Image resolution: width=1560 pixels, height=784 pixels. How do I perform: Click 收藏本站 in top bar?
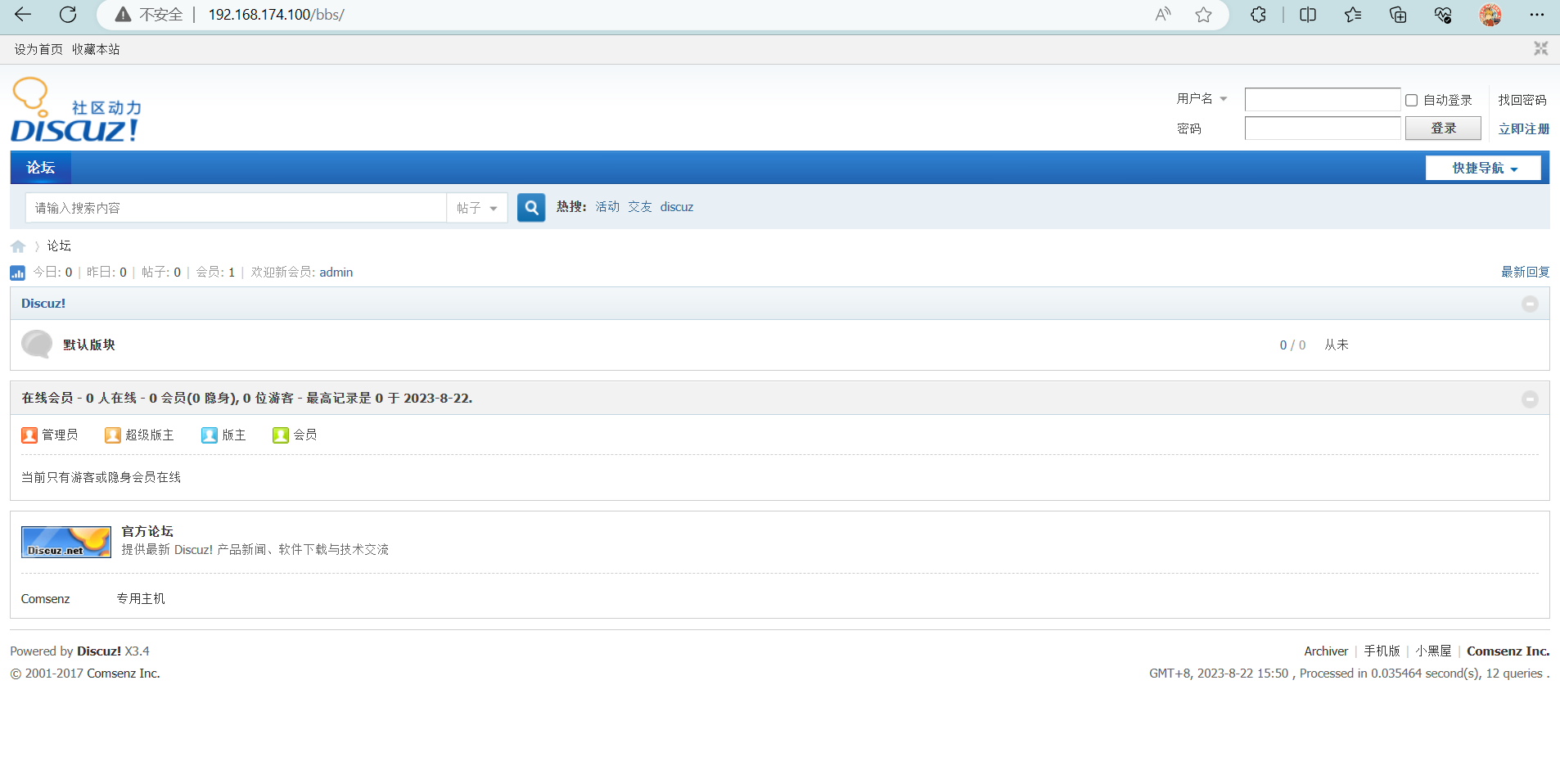pyautogui.click(x=96, y=49)
